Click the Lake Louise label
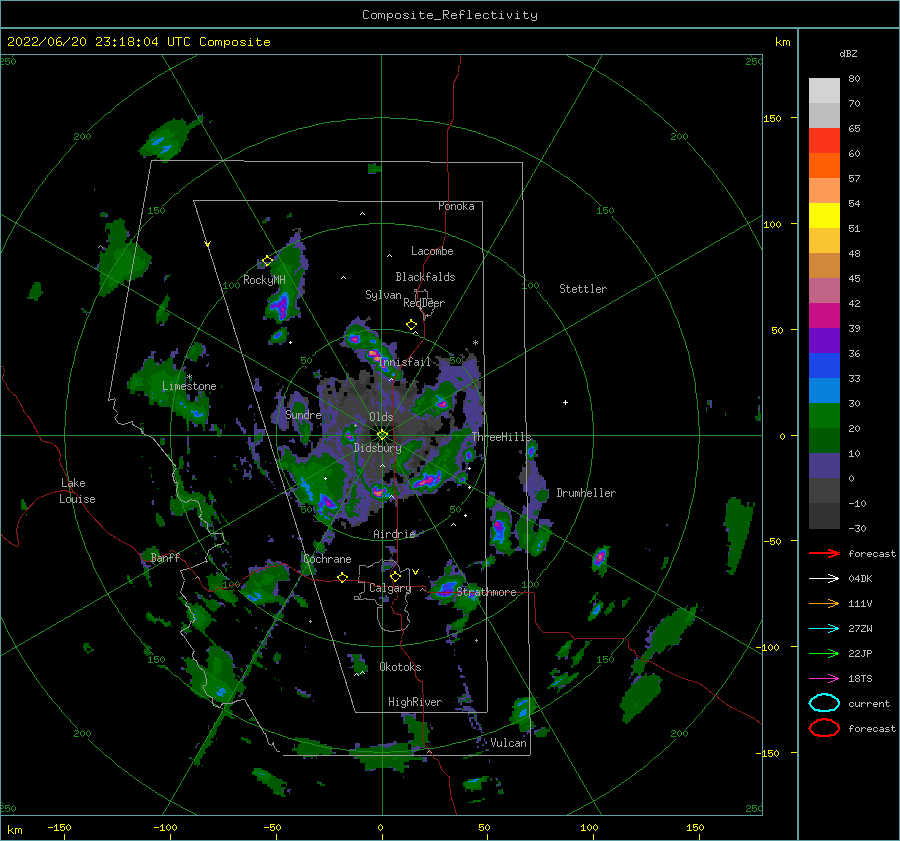 pos(77,491)
